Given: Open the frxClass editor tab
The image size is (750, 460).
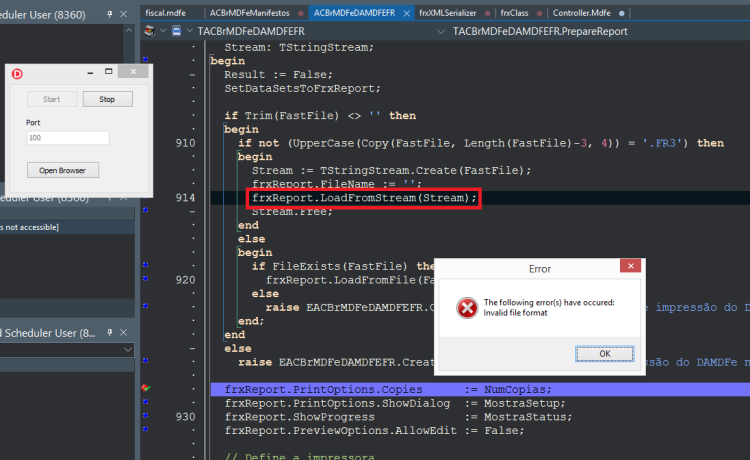Looking at the screenshot, I should 514,13.
